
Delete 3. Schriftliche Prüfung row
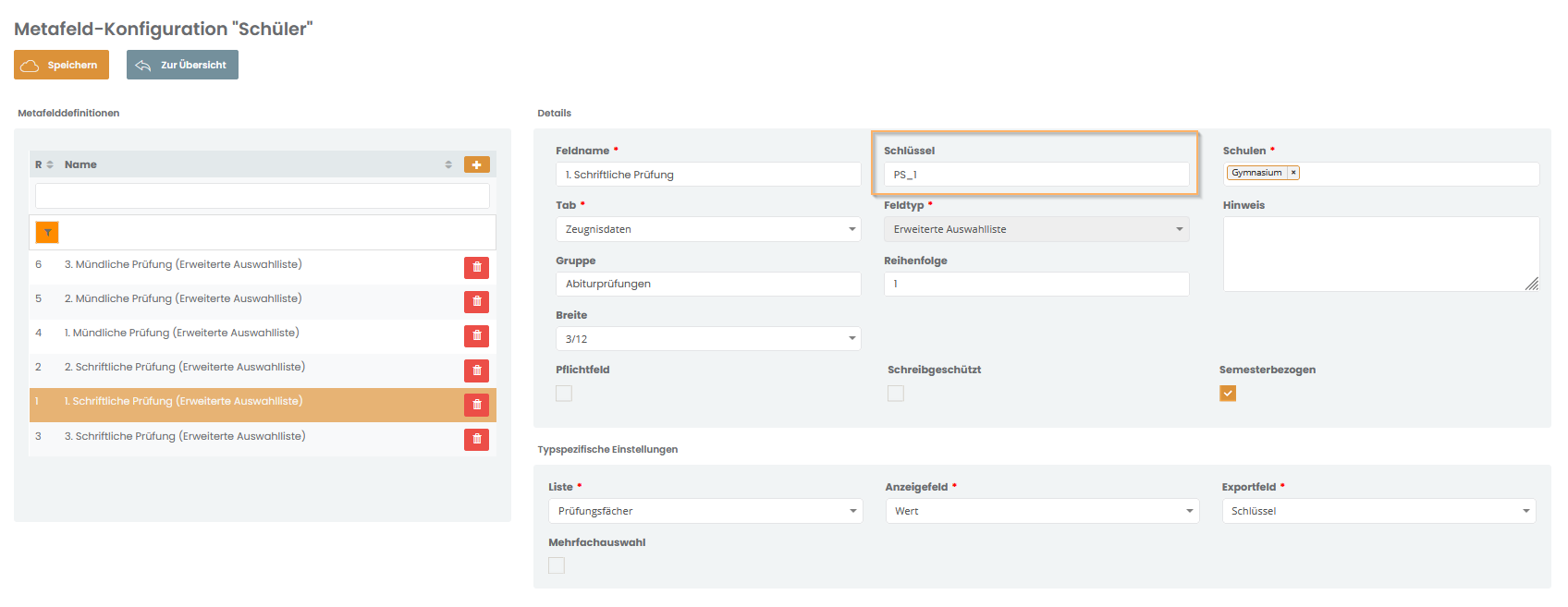coord(476,439)
